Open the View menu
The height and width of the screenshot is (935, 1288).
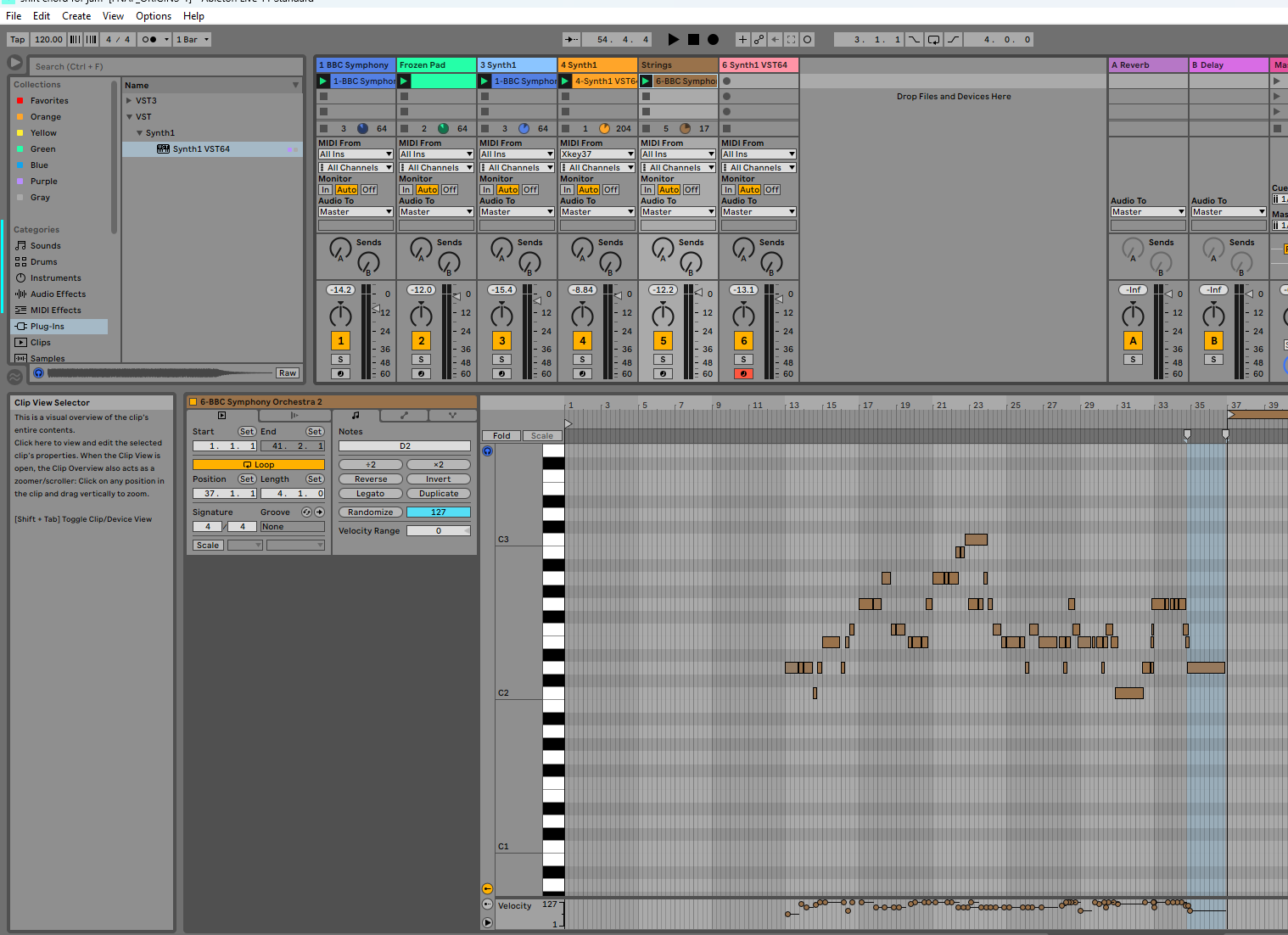coord(113,16)
